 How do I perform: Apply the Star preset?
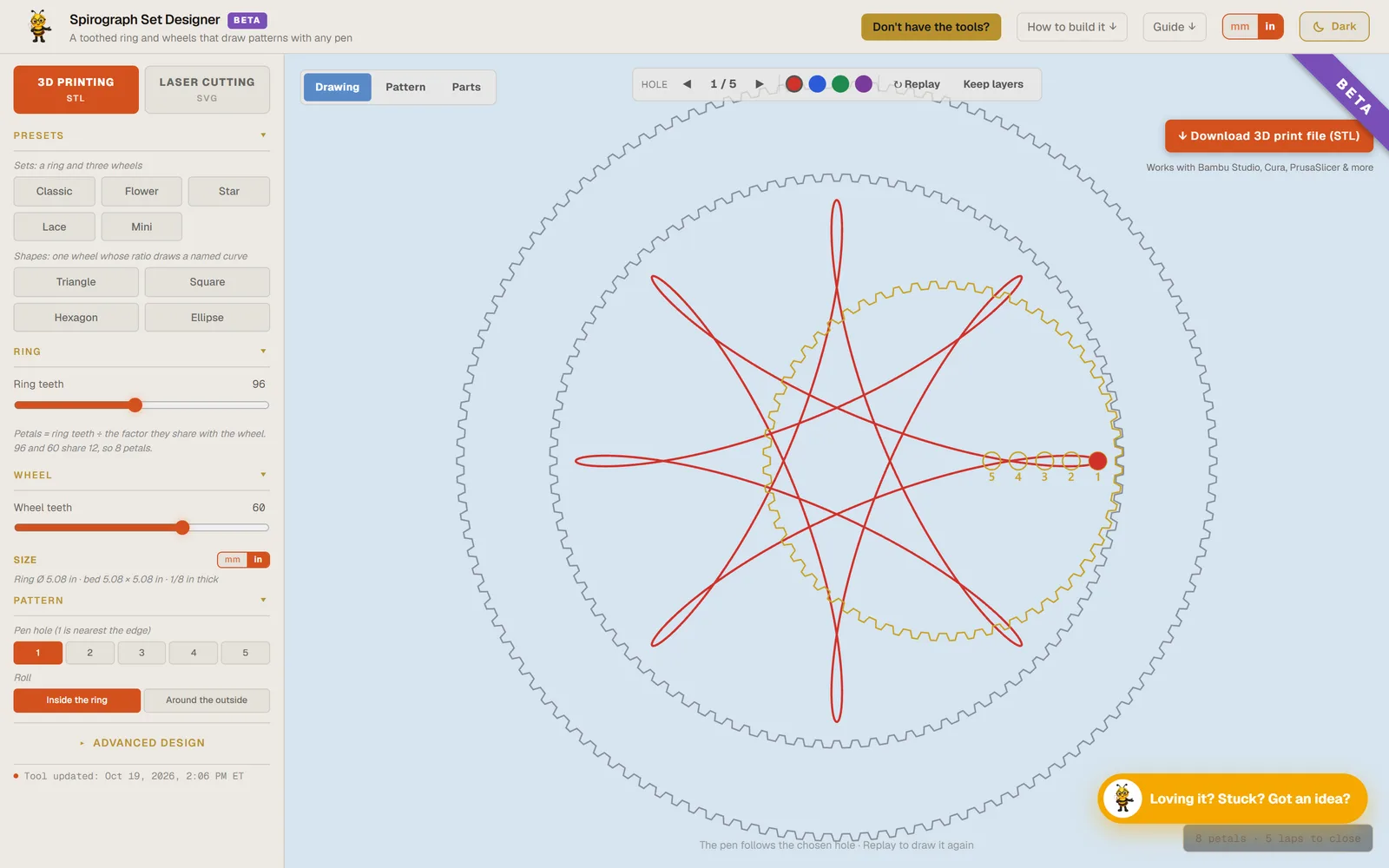click(x=229, y=191)
